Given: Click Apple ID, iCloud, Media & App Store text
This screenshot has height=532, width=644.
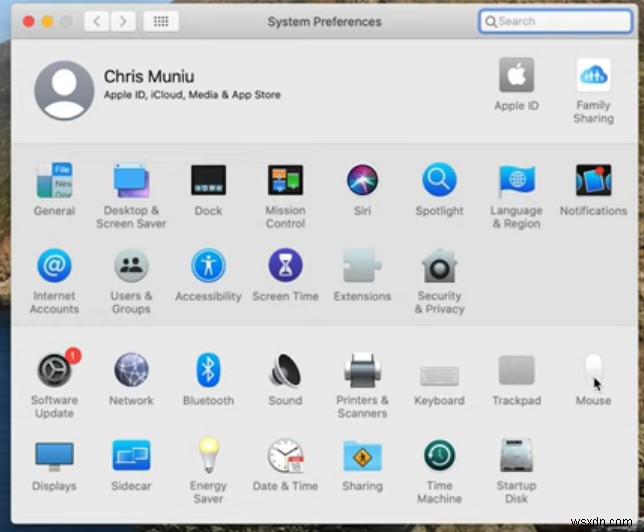Looking at the screenshot, I should [x=192, y=95].
